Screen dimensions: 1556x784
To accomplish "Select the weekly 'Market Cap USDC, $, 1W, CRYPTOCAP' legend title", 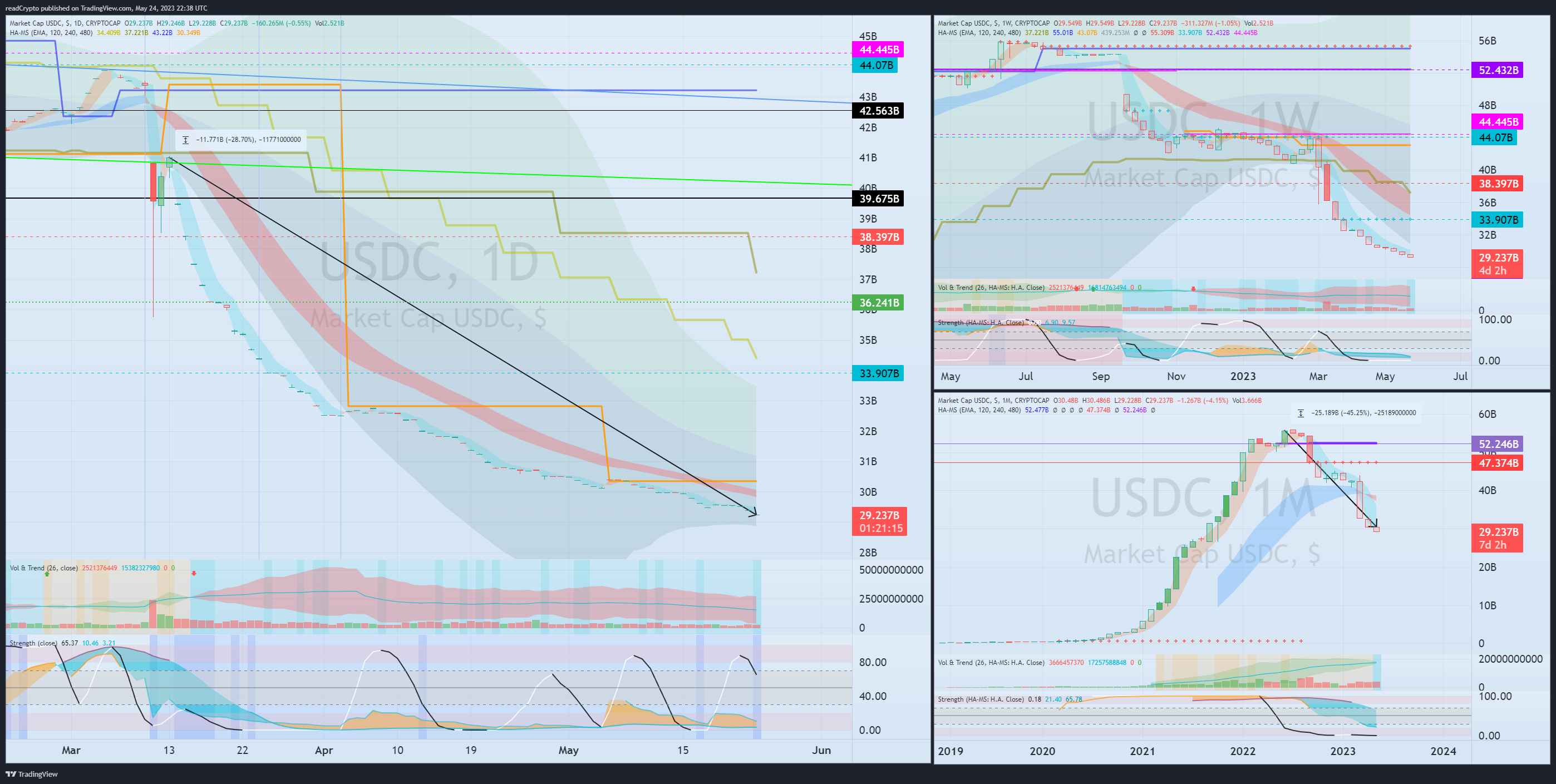I will (x=993, y=23).
